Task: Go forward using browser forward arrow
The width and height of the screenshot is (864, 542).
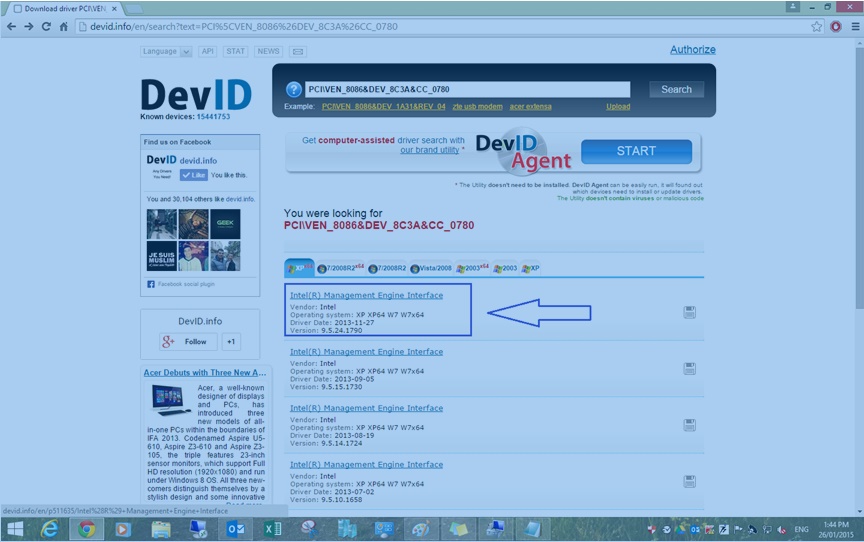Action: pyautogui.click(x=29, y=26)
